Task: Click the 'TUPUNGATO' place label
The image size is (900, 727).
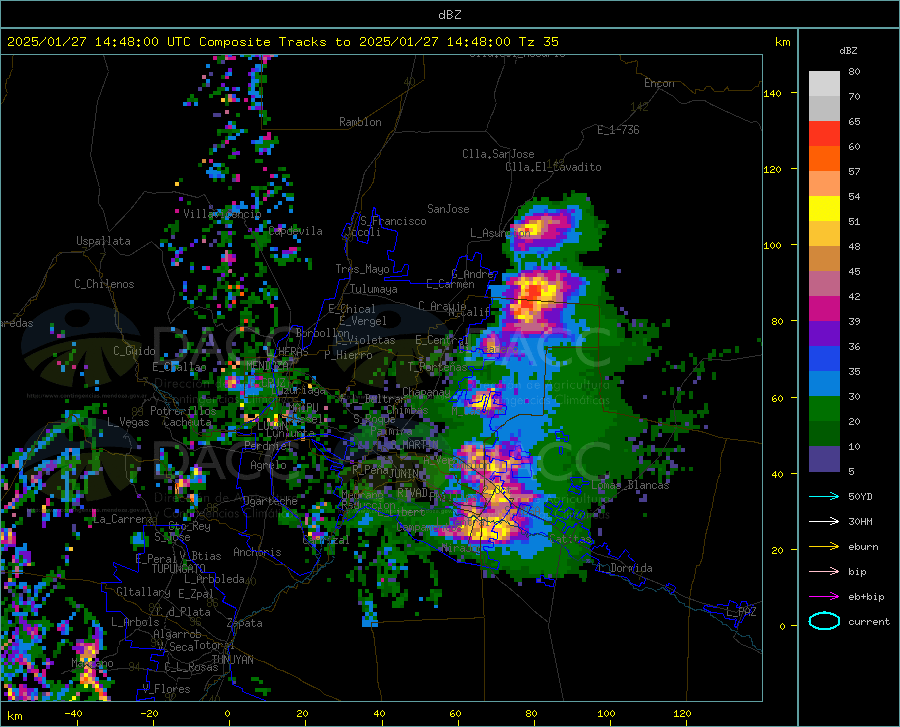Action: click(179, 569)
